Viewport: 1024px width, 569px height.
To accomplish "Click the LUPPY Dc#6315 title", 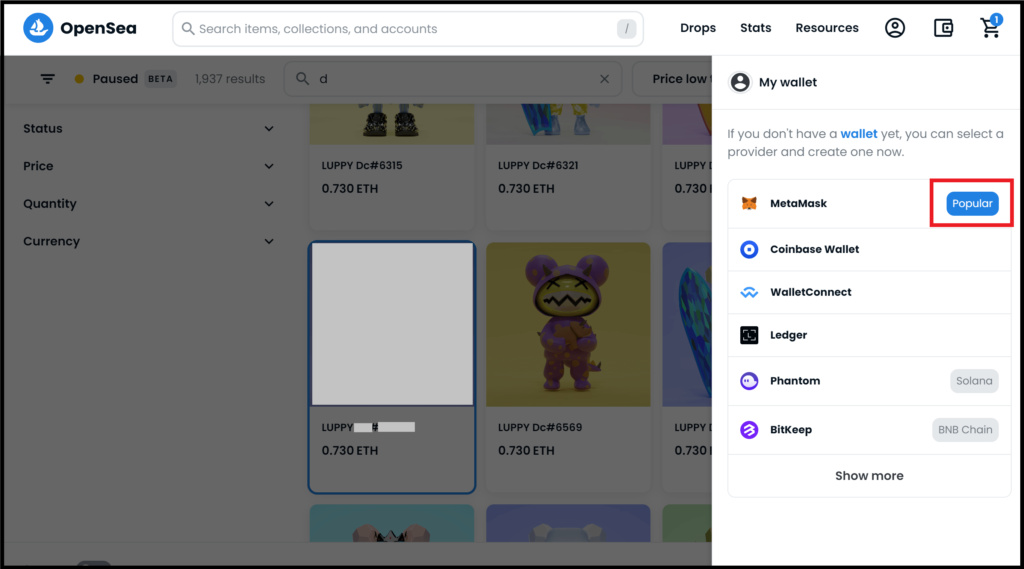I will [x=362, y=165].
